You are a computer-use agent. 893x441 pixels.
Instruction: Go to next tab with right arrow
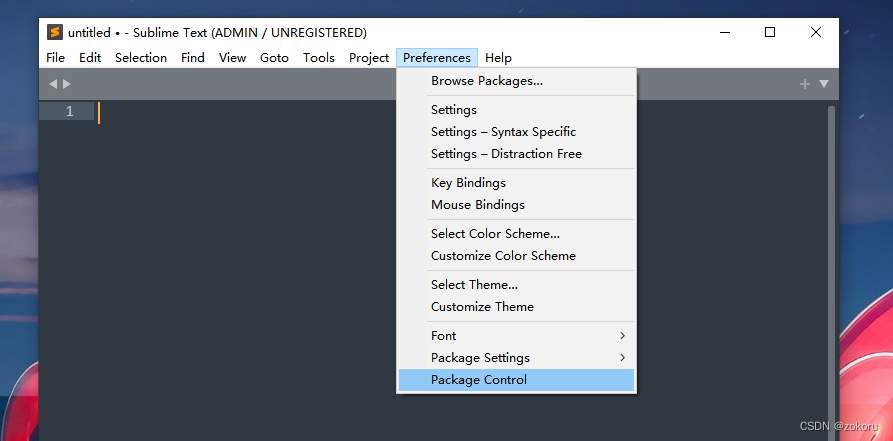point(67,84)
